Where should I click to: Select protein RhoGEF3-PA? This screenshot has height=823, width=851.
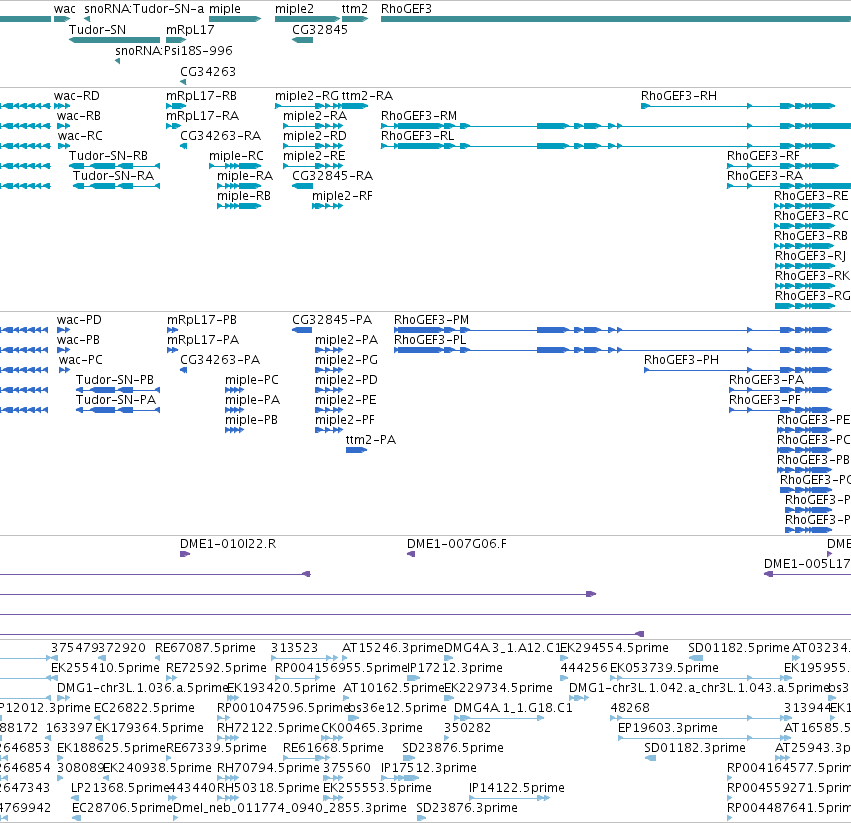(780, 390)
